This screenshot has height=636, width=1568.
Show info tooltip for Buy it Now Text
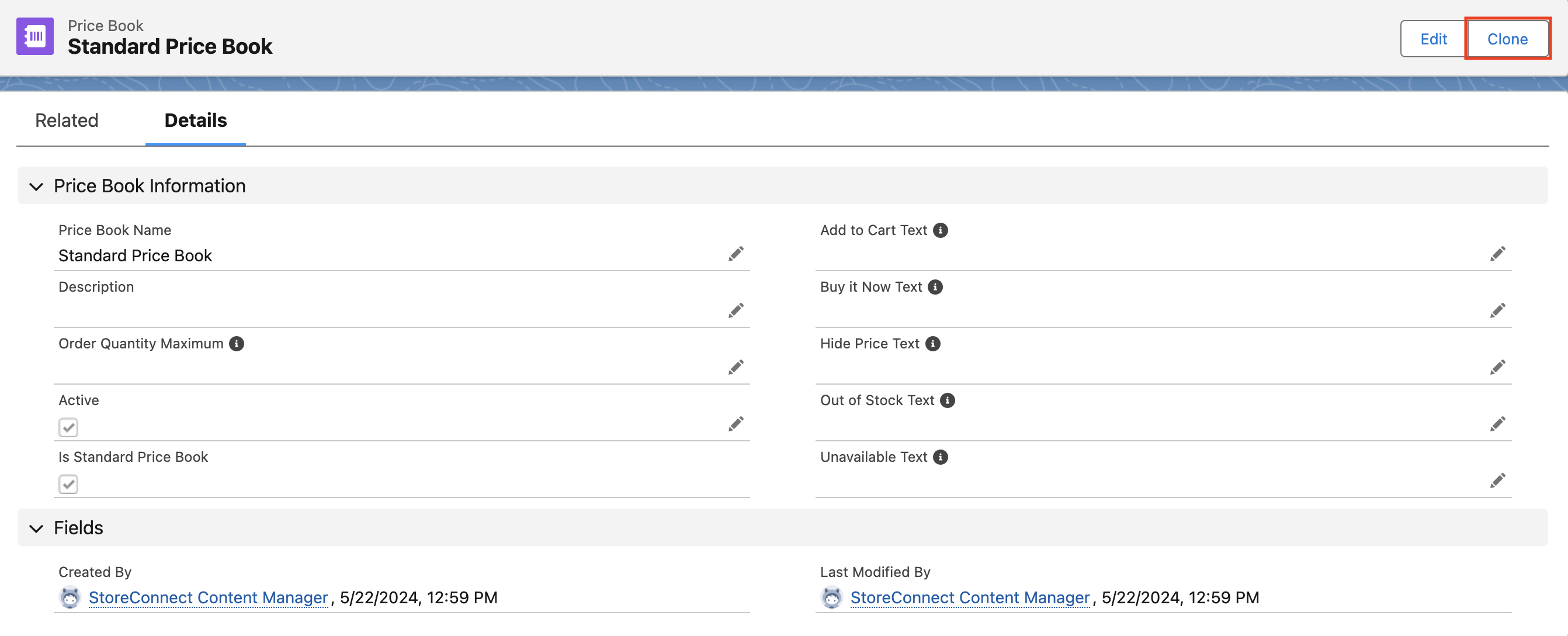pyautogui.click(x=935, y=287)
